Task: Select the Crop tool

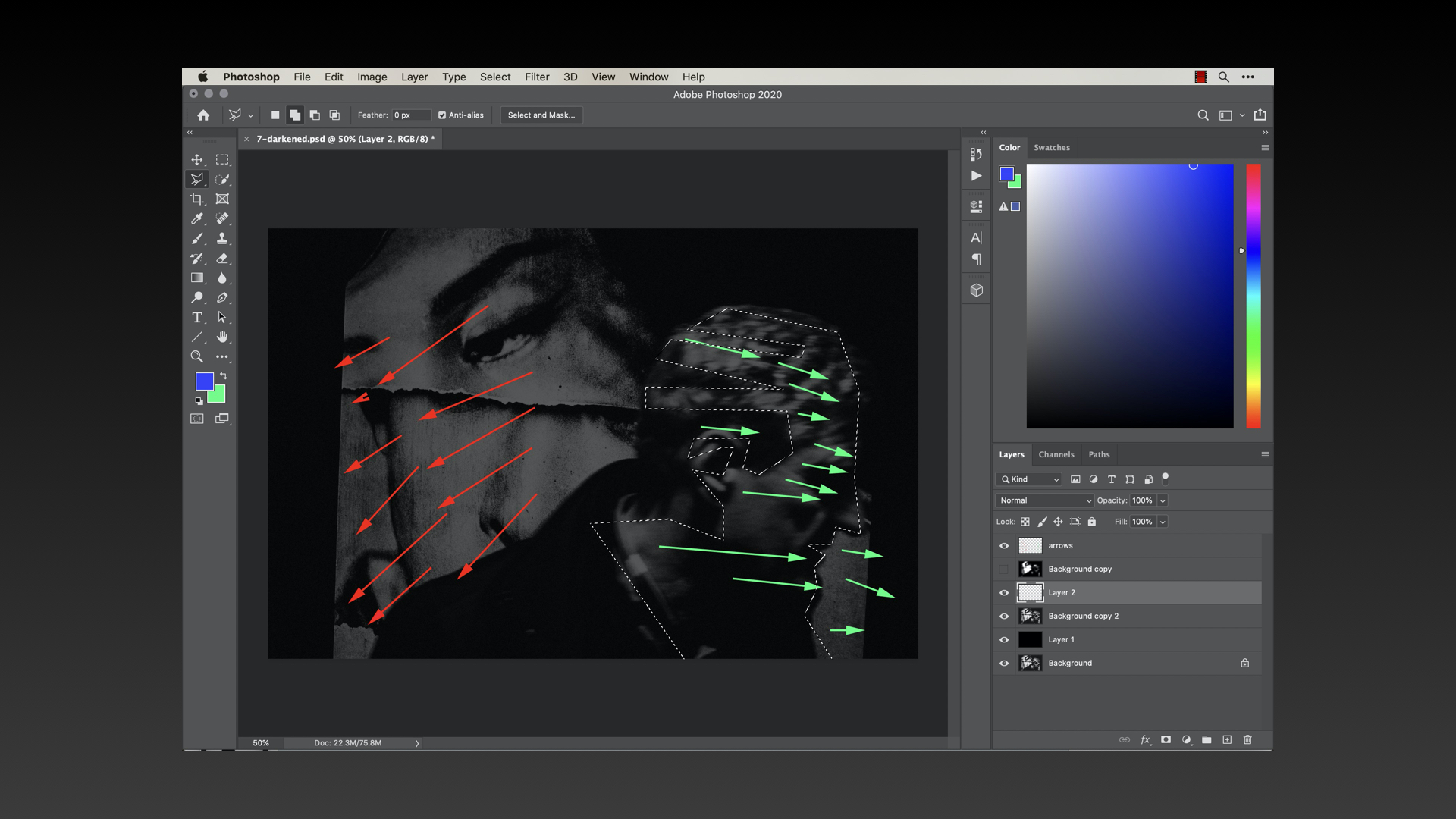Action: click(x=197, y=199)
